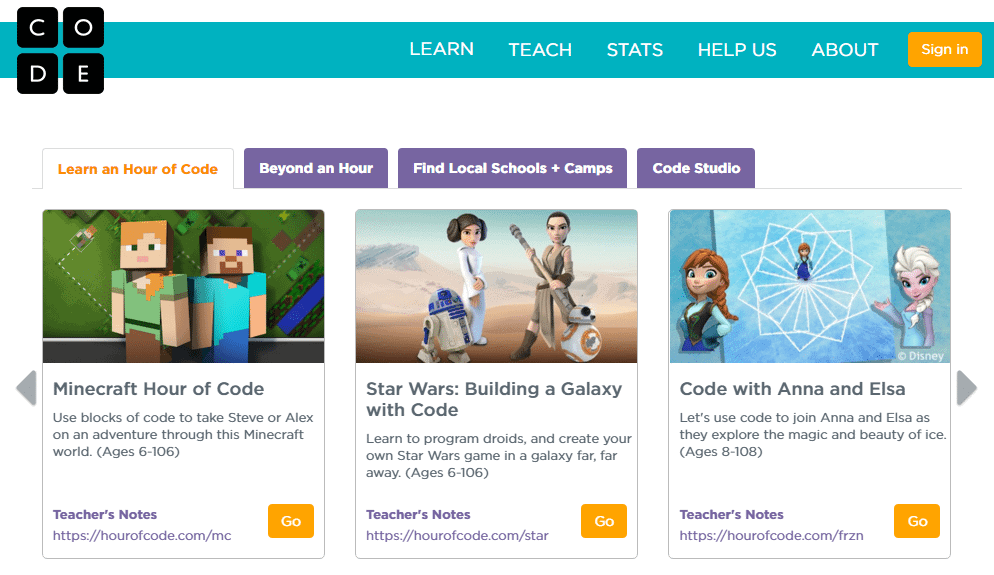Show next tutorials with right arrow
The height and width of the screenshot is (575, 994).
(966, 387)
